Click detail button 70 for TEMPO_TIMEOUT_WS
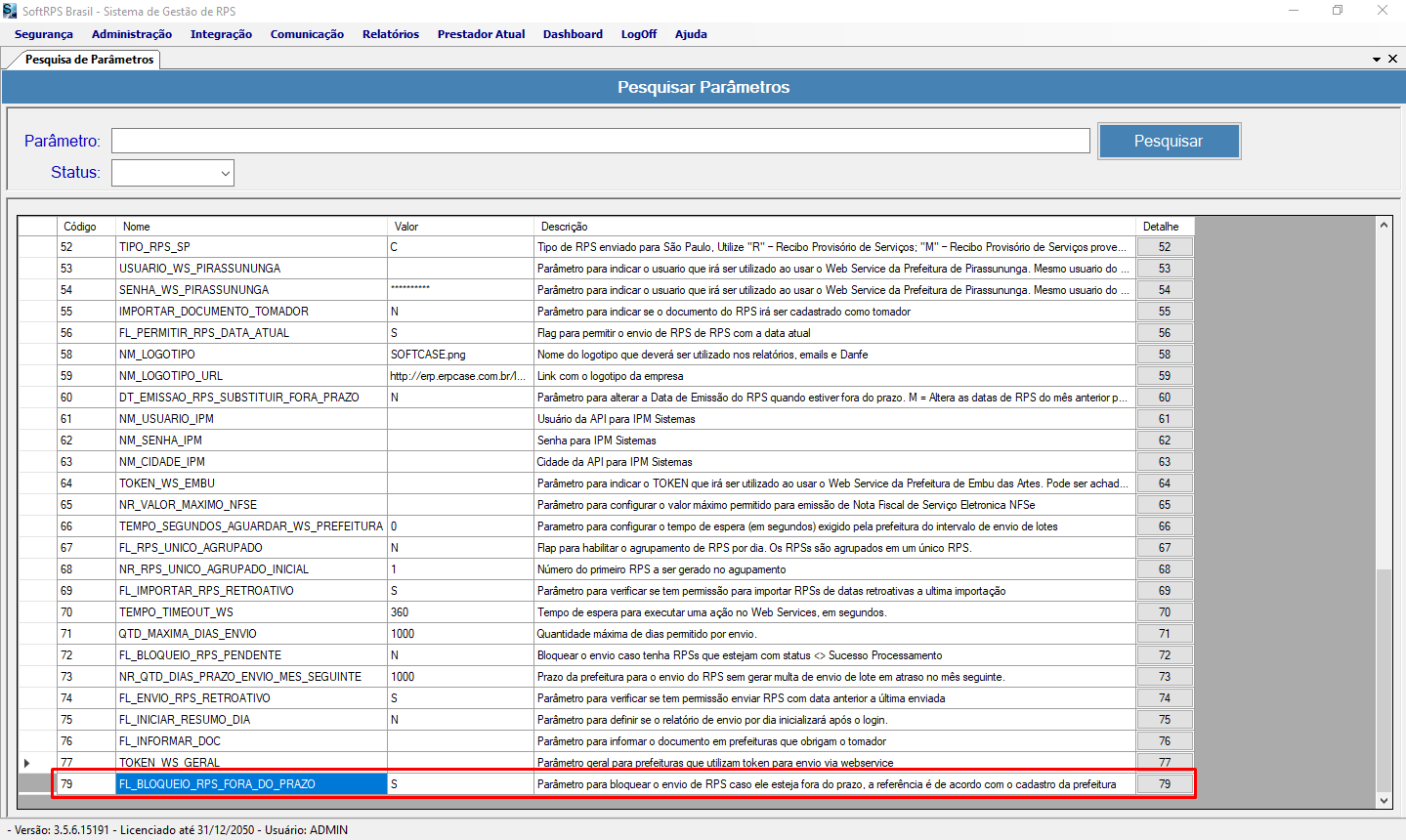 tap(1165, 612)
